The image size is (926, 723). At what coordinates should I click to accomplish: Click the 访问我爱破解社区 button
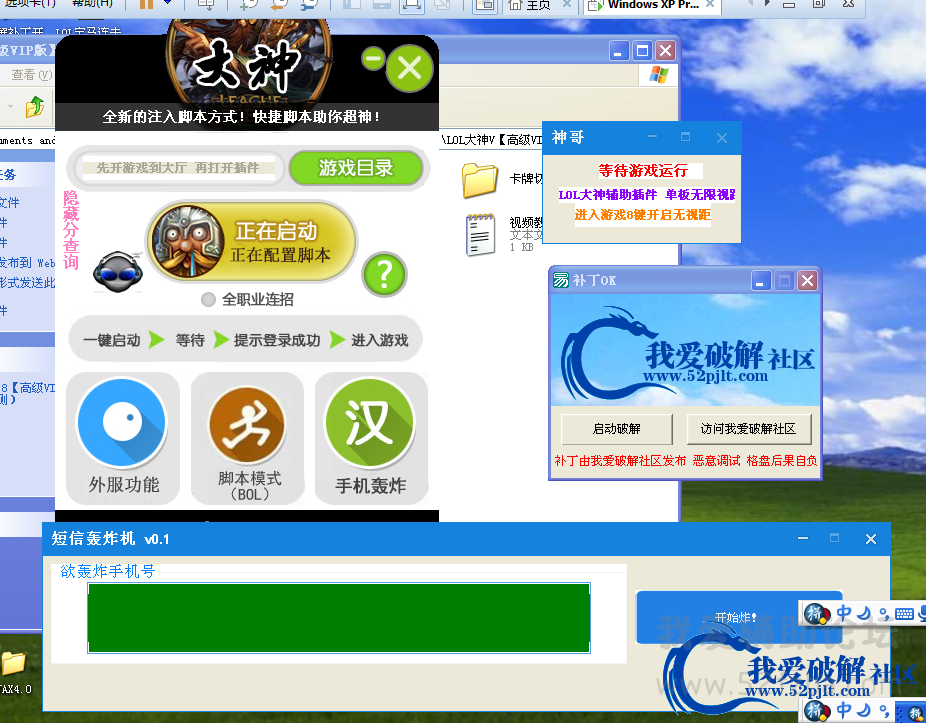748,429
